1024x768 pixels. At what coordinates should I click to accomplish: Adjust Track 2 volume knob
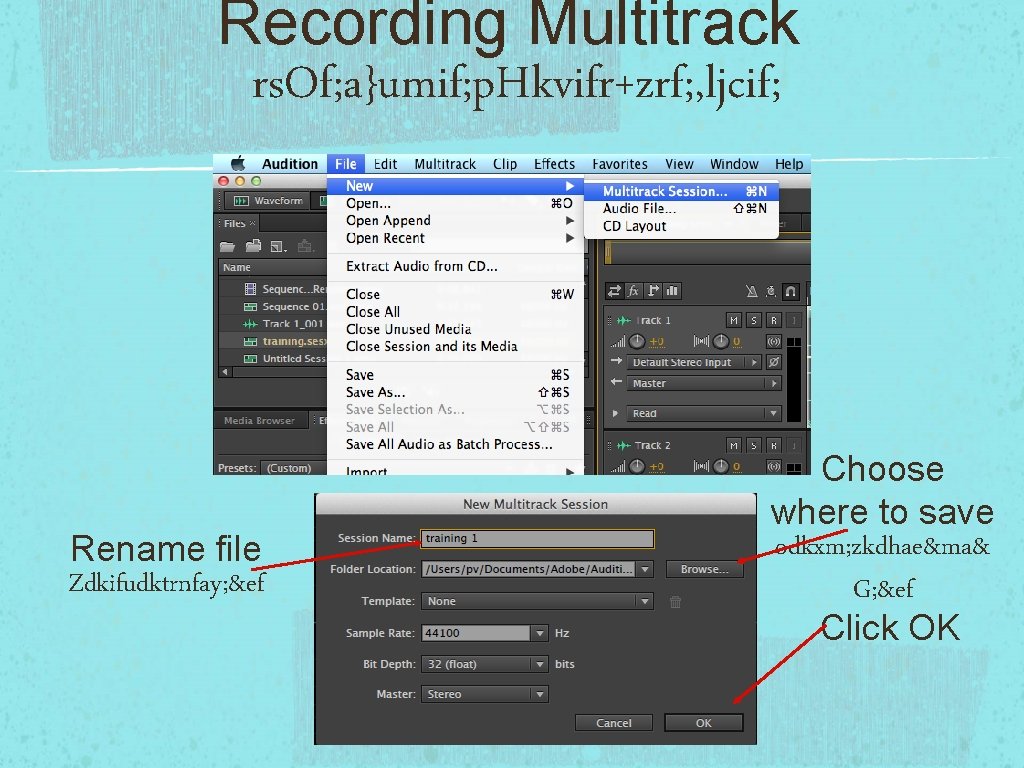click(637, 466)
